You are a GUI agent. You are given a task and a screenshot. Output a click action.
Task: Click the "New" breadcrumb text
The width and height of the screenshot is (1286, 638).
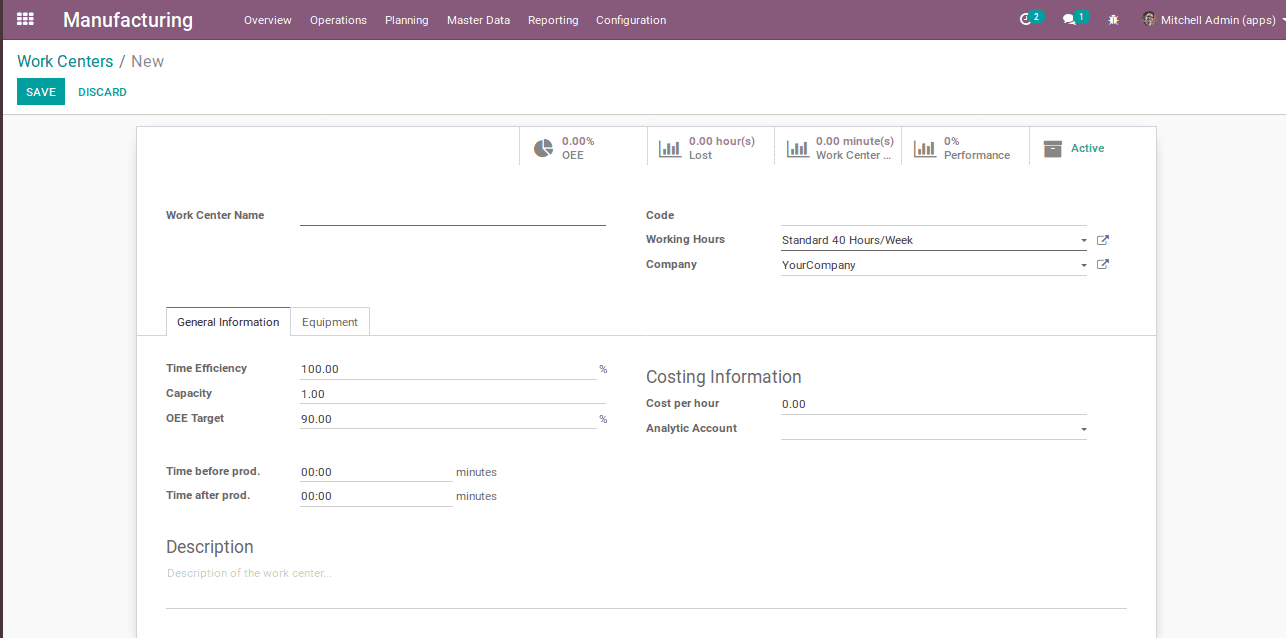click(147, 61)
